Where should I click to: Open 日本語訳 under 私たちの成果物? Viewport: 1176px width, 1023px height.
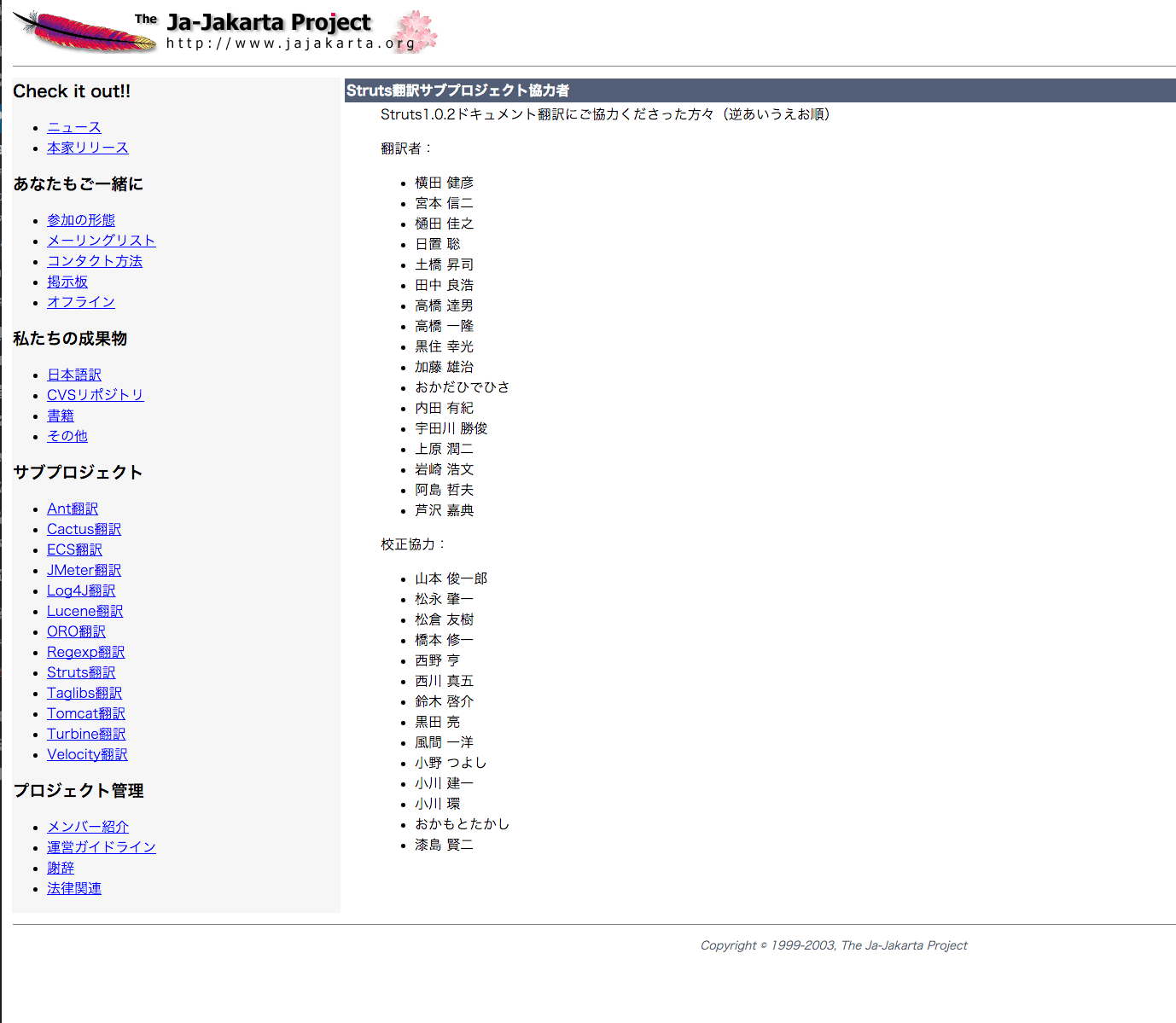pyautogui.click(x=73, y=375)
